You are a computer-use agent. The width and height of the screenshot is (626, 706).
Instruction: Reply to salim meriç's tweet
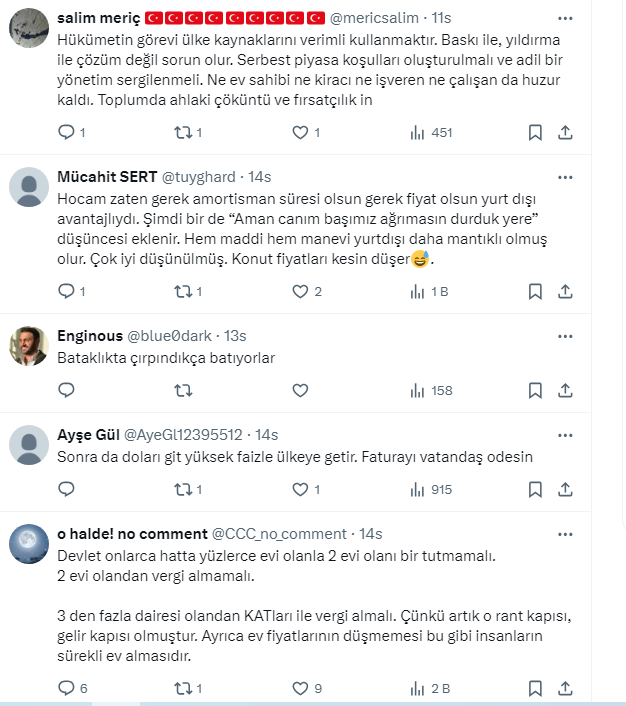click(67, 132)
